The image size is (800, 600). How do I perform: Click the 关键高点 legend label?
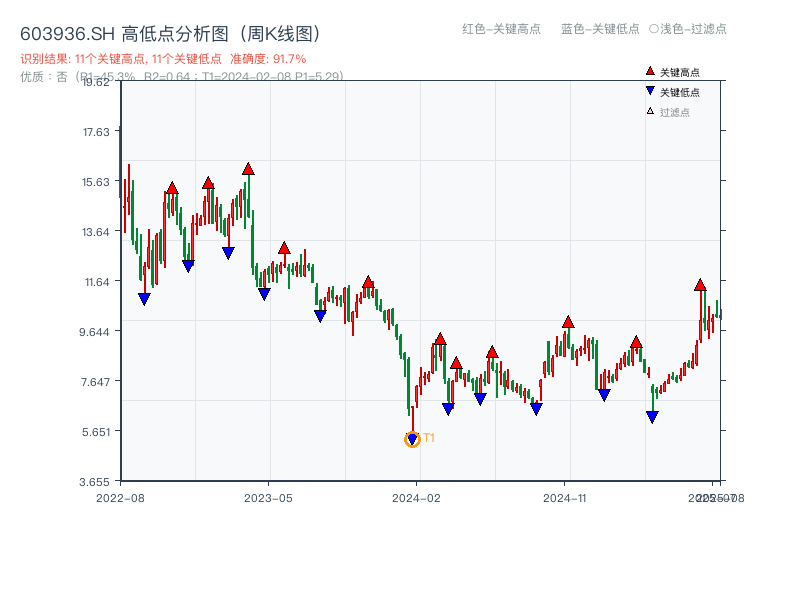(x=680, y=72)
